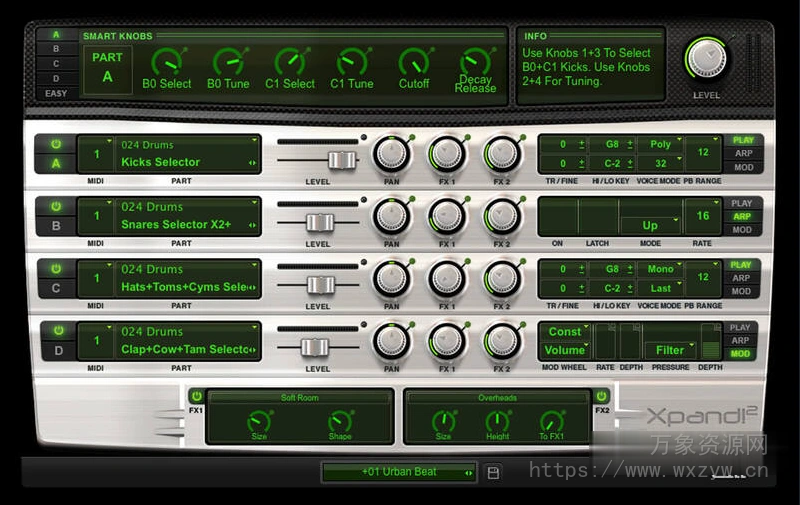
Task: Click the FX 1 knob for part B
Action: [447, 216]
